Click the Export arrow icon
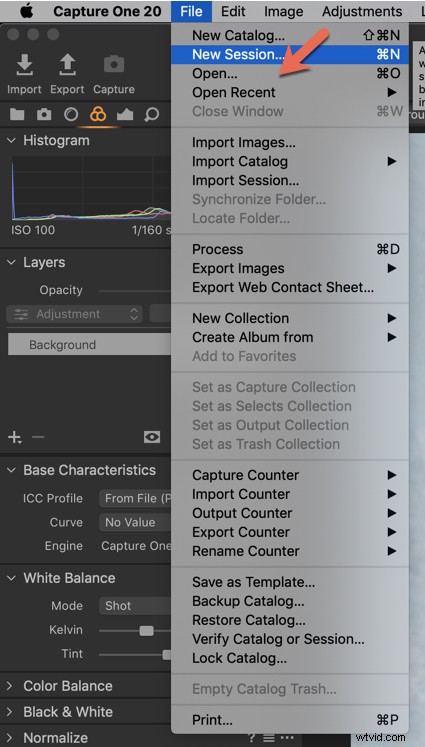The image size is (425, 747). tap(67, 65)
